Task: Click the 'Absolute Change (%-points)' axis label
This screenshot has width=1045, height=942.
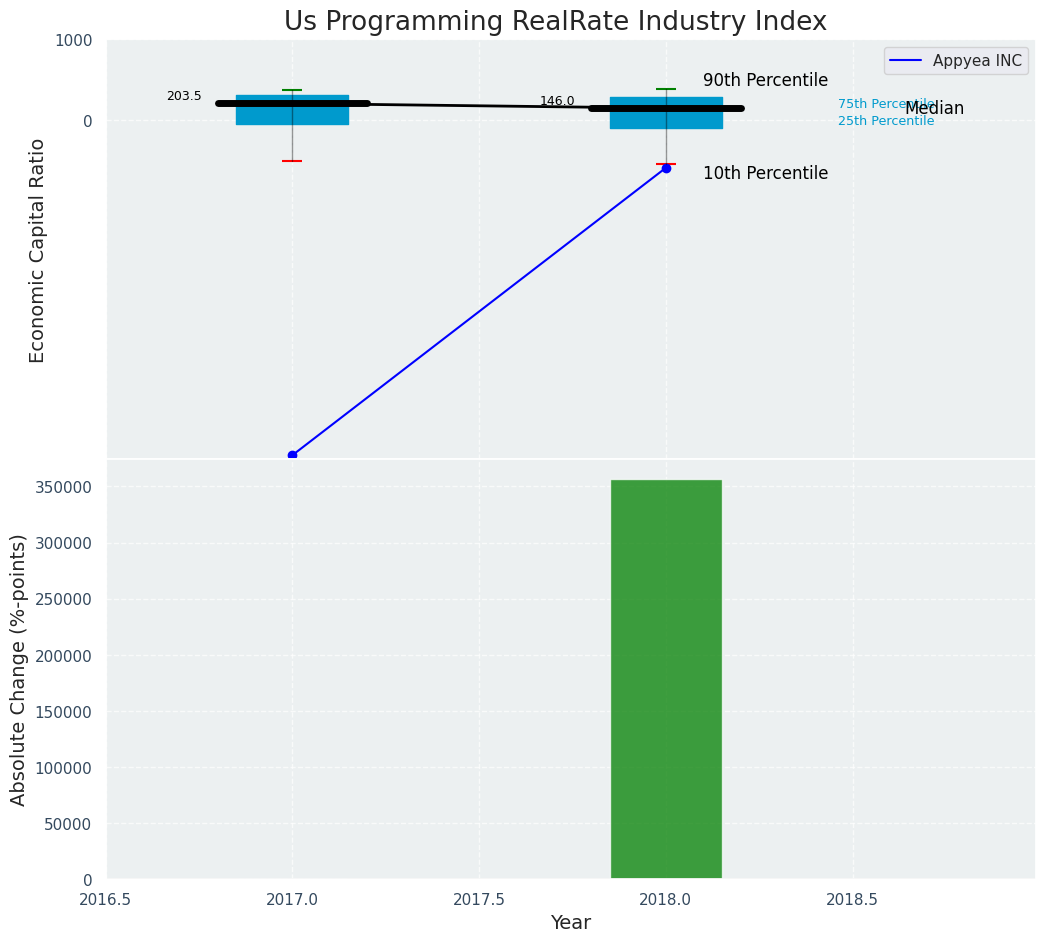Action: tap(19, 669)
